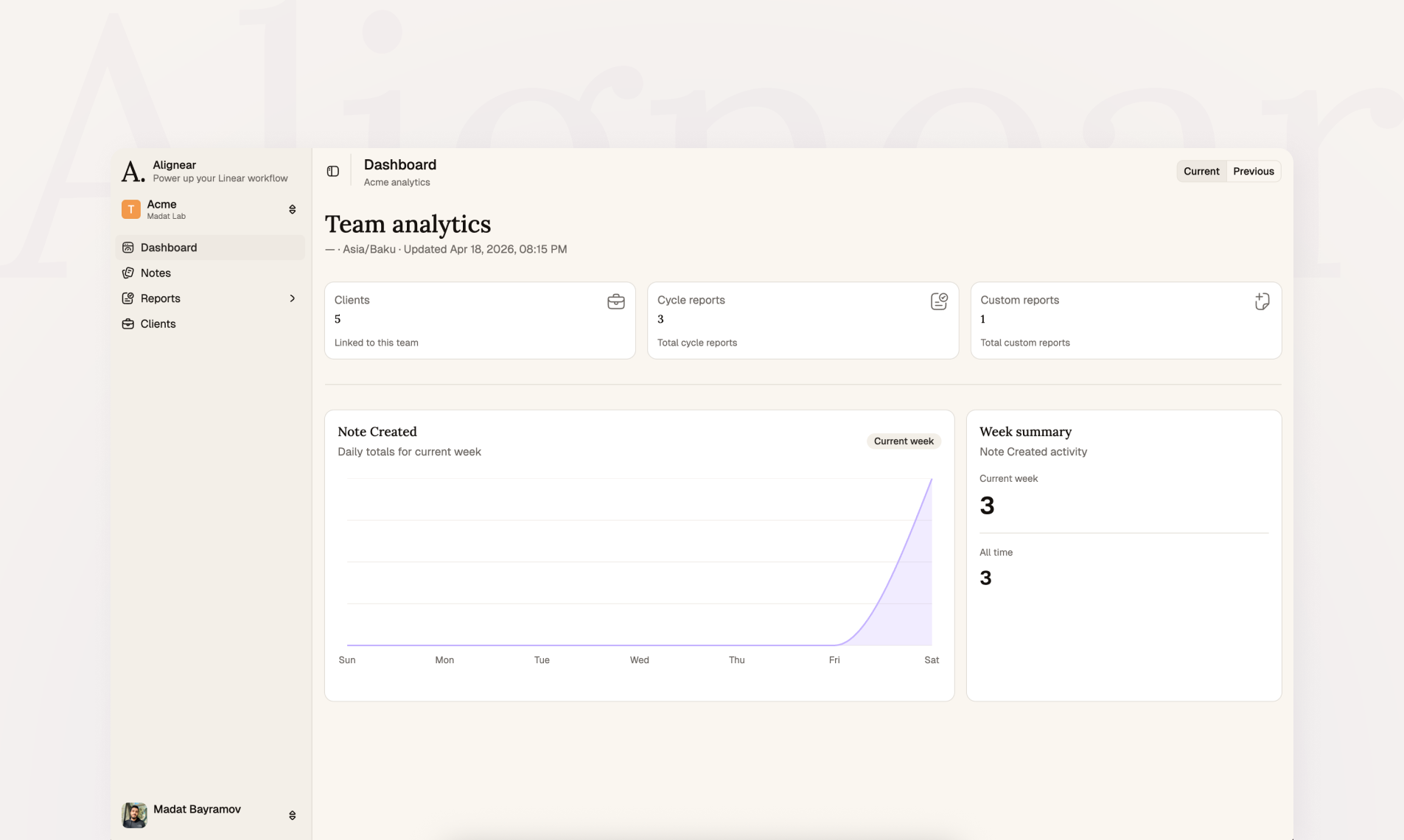
Task: Click the briefcase icon on Clients card
Action: click(x=616, y=301)
